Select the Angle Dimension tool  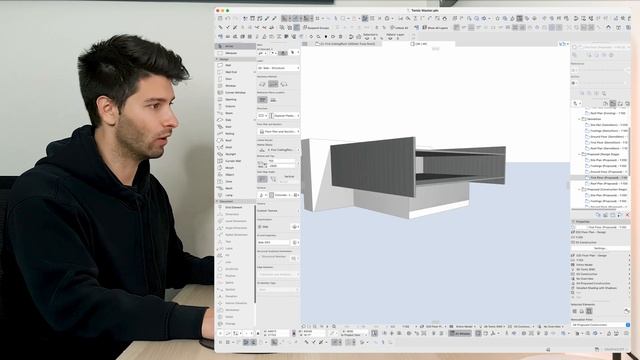[235, 228]
